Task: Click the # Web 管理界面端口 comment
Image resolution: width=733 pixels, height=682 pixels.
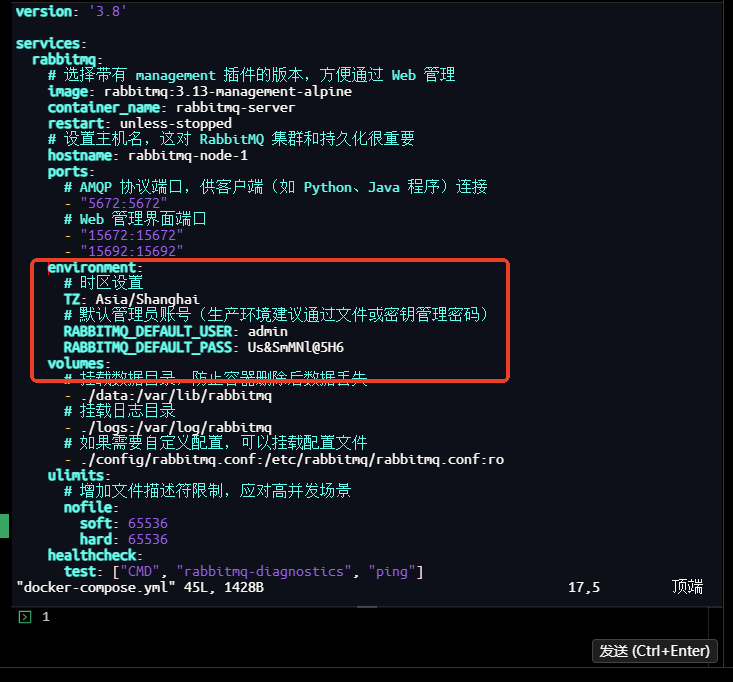Action: [135, 219]
